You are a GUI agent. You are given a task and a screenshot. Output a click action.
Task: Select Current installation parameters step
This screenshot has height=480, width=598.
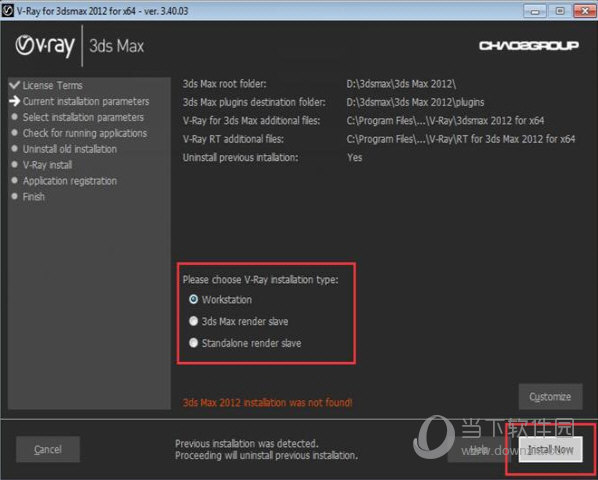click(x=86, y=101)
